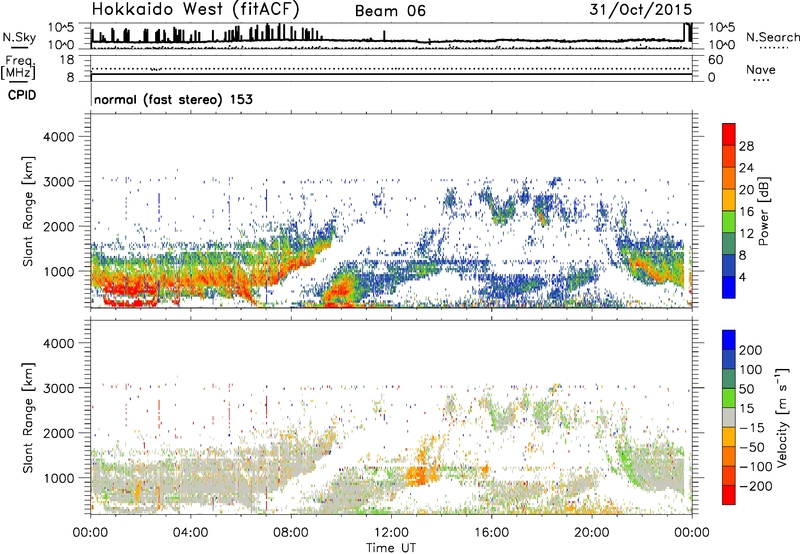Click the 'Velocity [m s-1]' color bar label
Screen dimensions: 800x554
[782, 417]
